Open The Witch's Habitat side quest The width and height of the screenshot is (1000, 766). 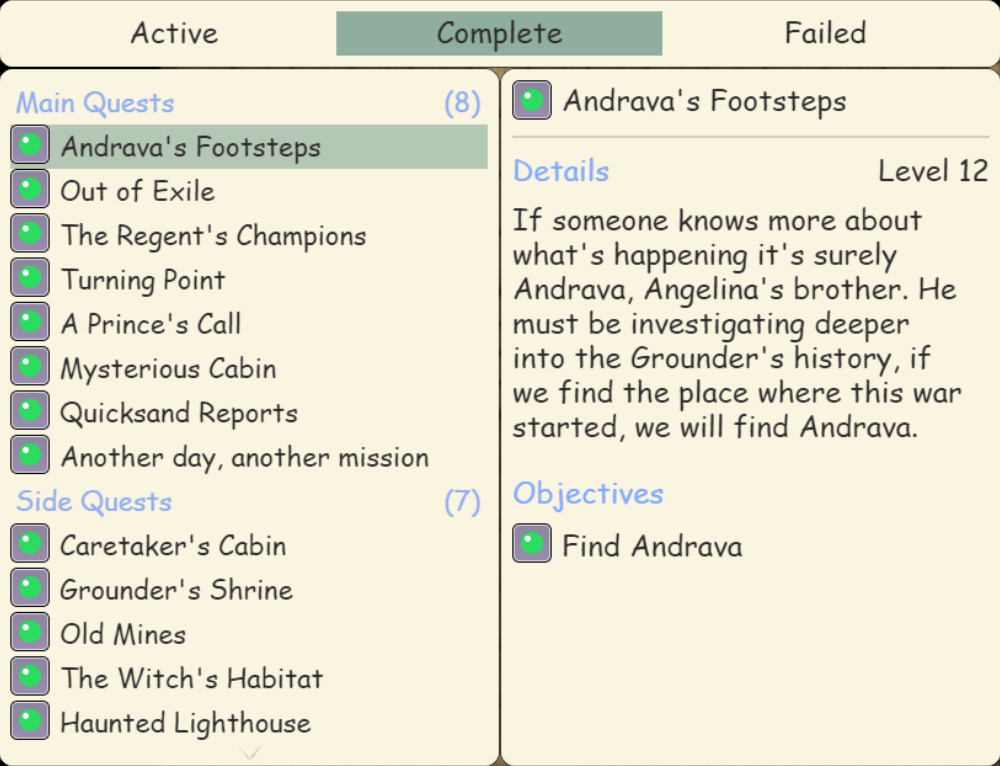click(191, 677)
